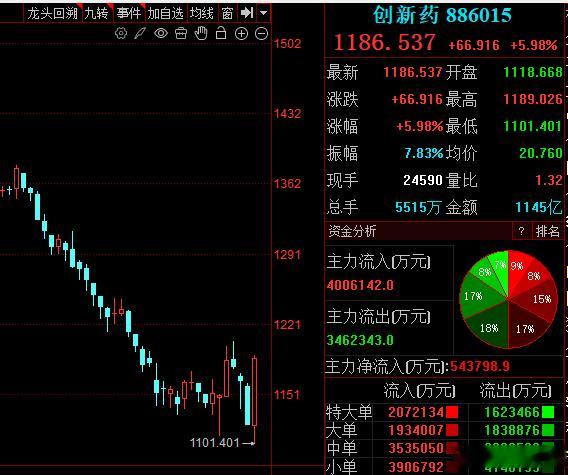The height and width of the screenshot is (475, 568).
Task: Open the question mark help button
Action: (522, 231)
